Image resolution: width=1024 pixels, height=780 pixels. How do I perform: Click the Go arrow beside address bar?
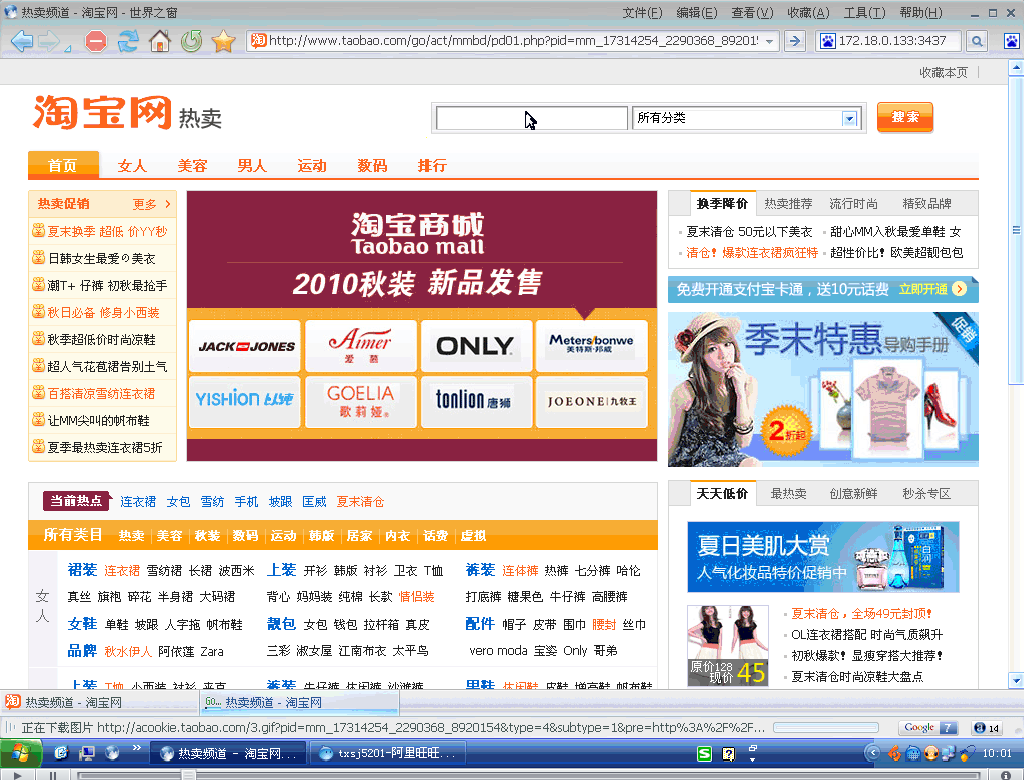[x=795, y=41]
